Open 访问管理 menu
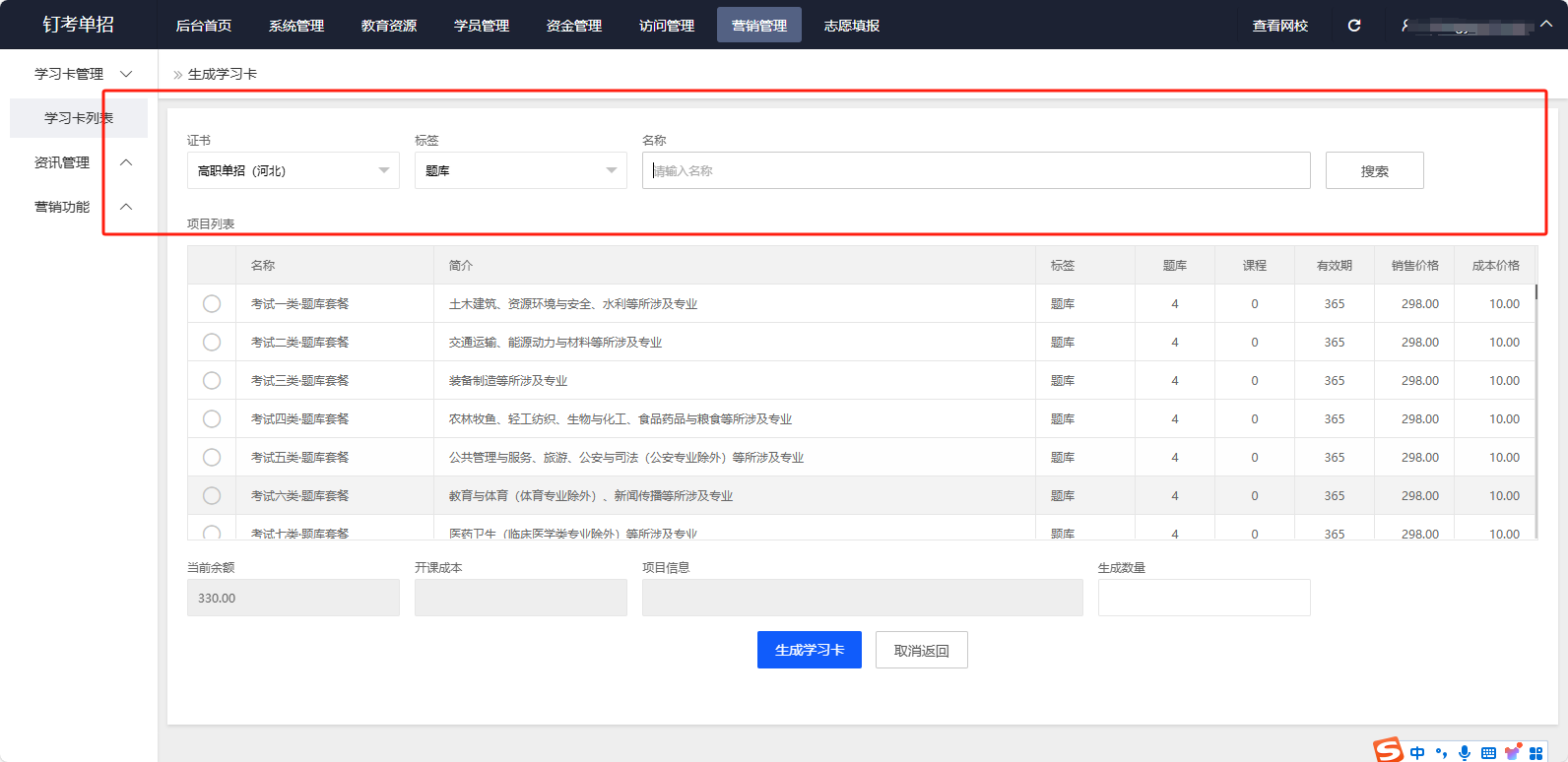This screenshot has width=1568, height=762. point(667,26)
